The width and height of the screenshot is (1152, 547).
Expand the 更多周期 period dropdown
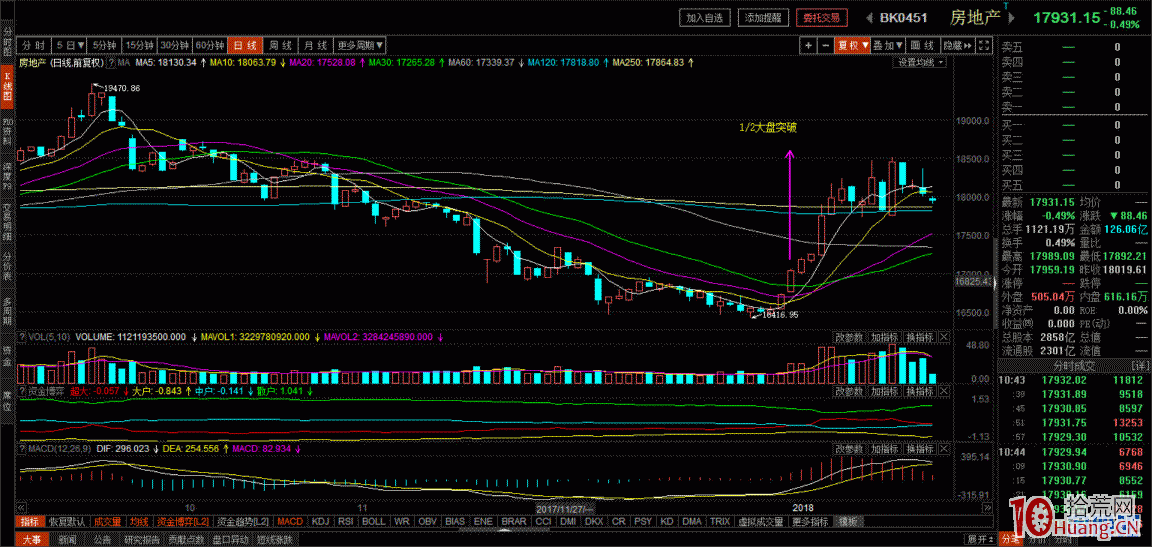pos(358,46)
